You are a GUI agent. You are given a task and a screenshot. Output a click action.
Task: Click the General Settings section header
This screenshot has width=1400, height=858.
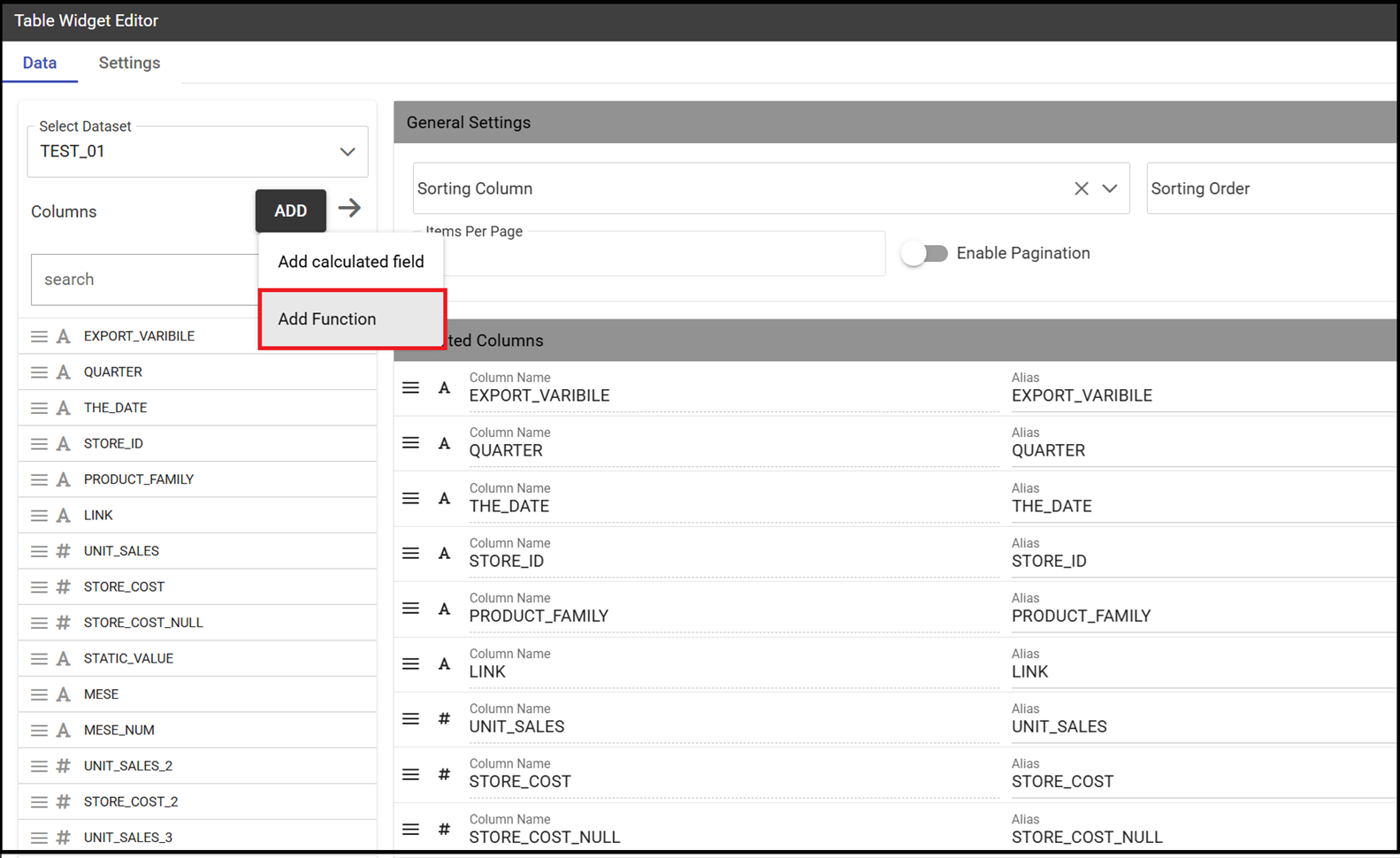point(895,122)
